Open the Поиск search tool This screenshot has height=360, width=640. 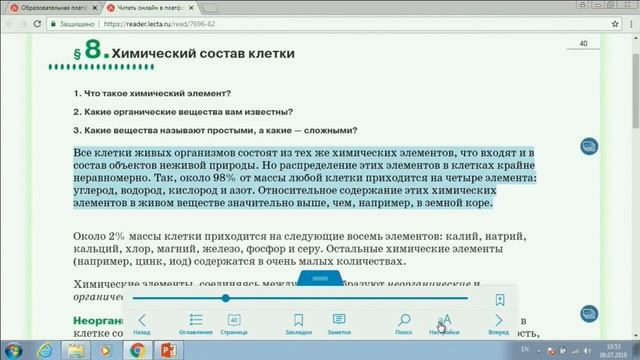coord(404,324)
